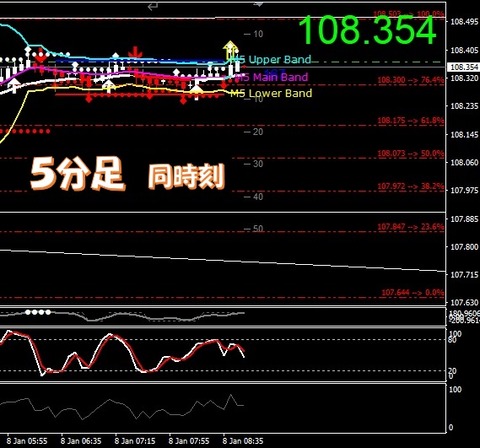Image resolution: width=480 pixels, height=448 pixels.
Task: Select Fibonacci level 107.972 --> 38.2%
Action: pos(411,186)
